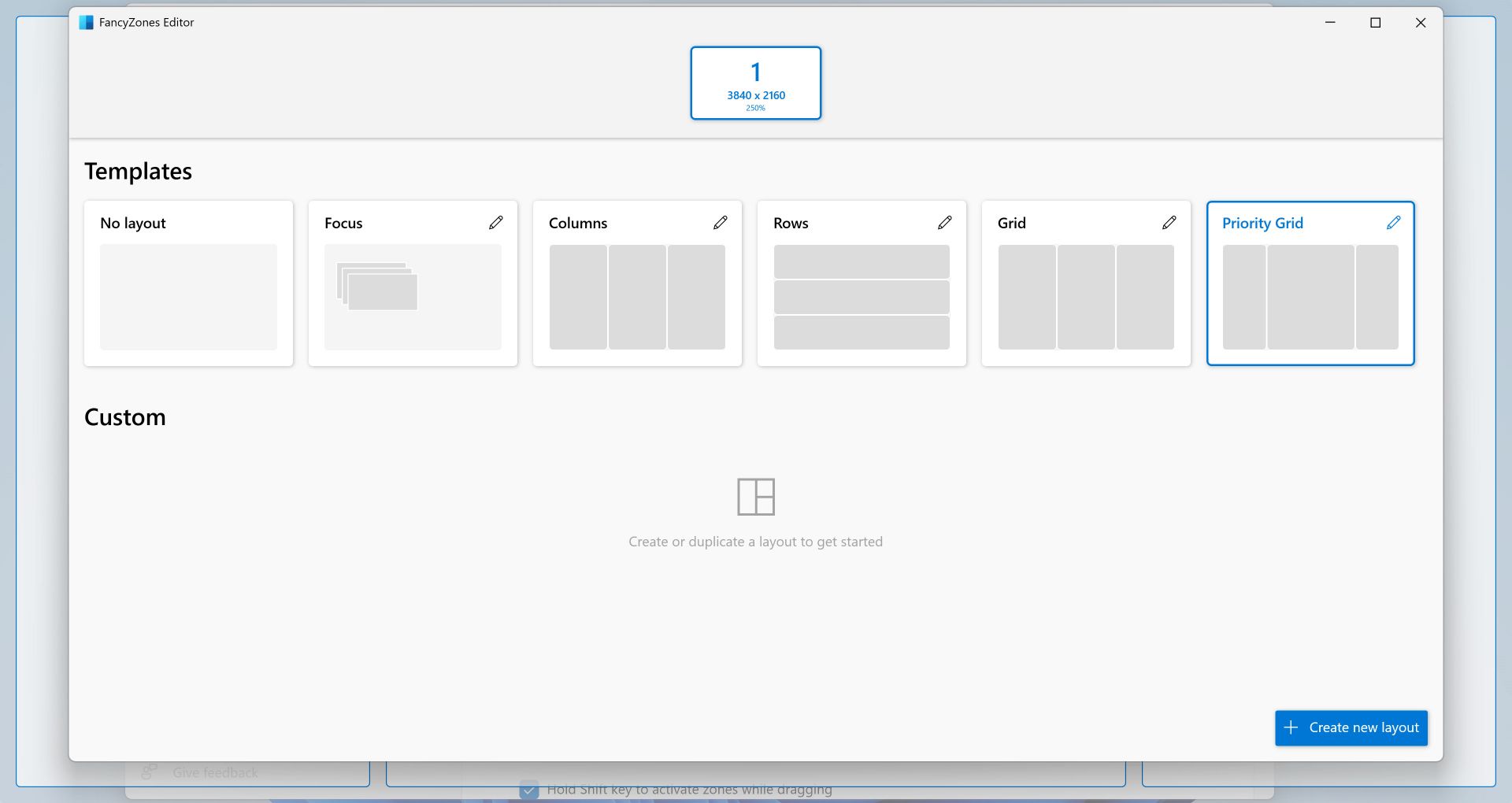This screenshot has width=1512, height=803.
Task: Click Give feedback in the background window
Action: coord(215,773)
